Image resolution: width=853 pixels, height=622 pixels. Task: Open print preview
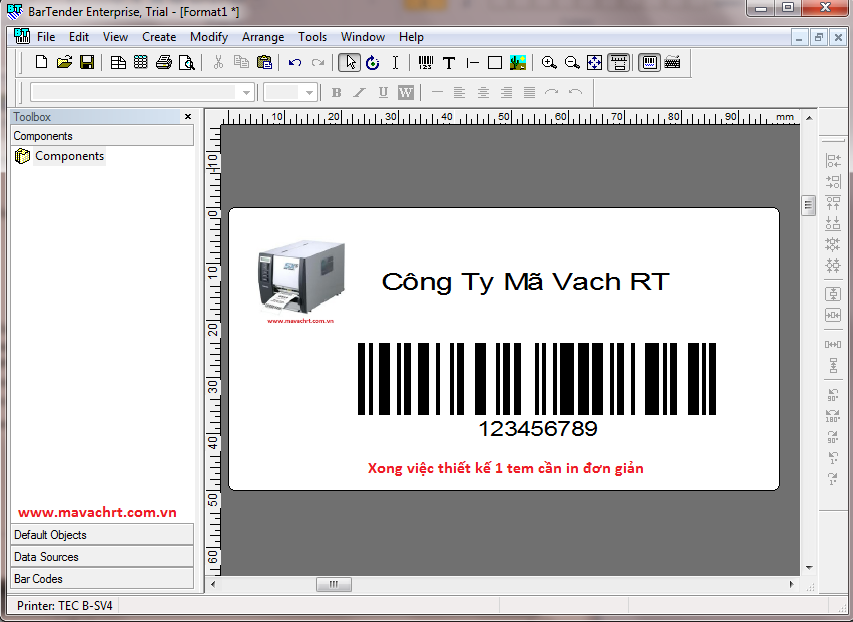click(x=187, y=62)
